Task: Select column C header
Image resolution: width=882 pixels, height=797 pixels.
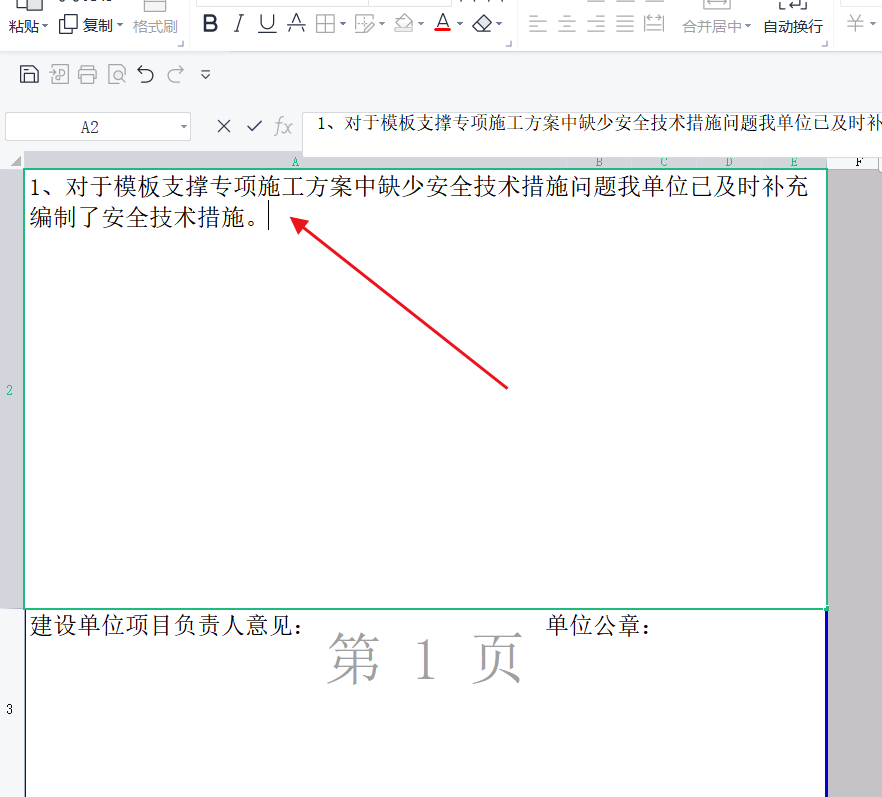Action: [x=664, y=163]
